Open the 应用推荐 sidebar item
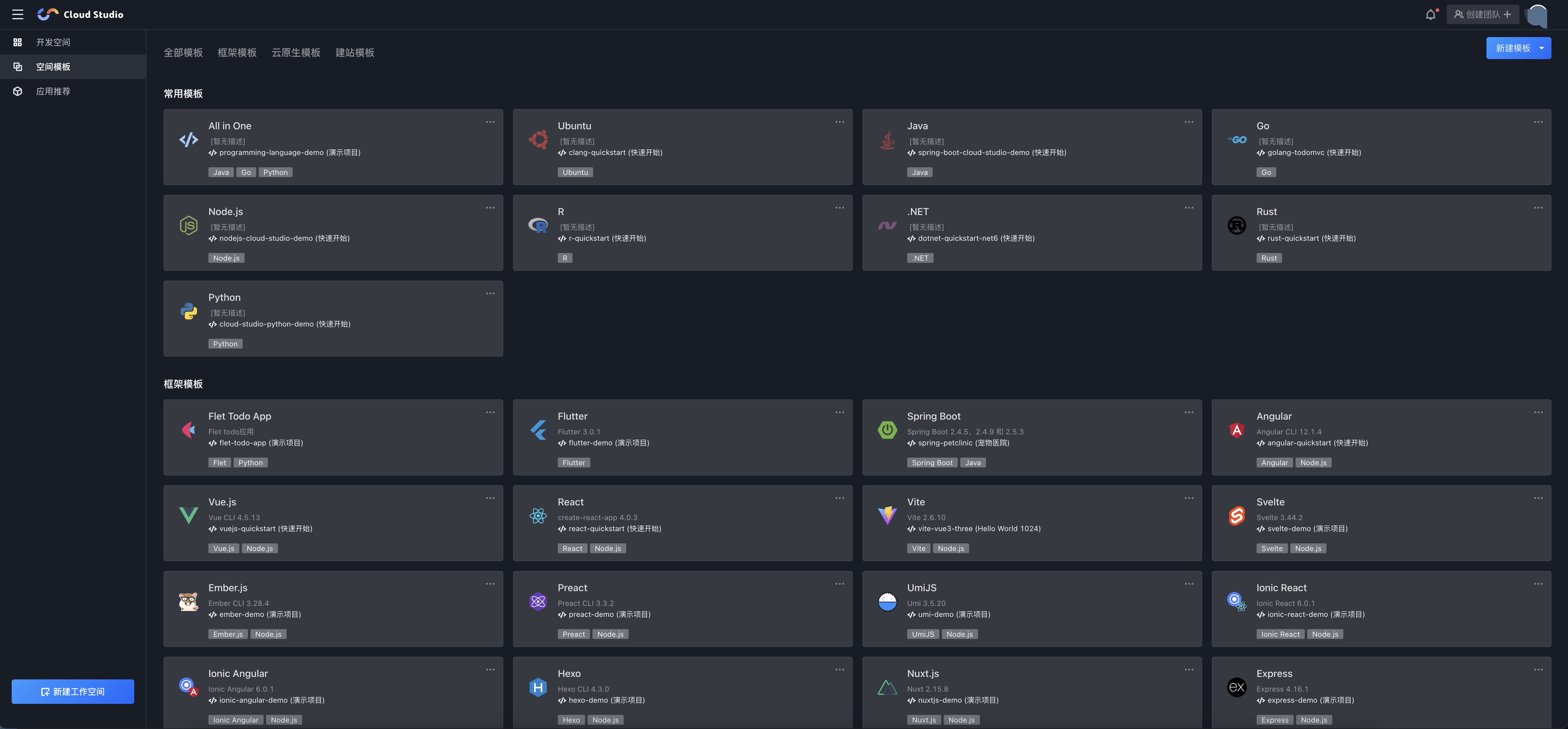This screenshot has width=1568, height=729. (53, 91)
